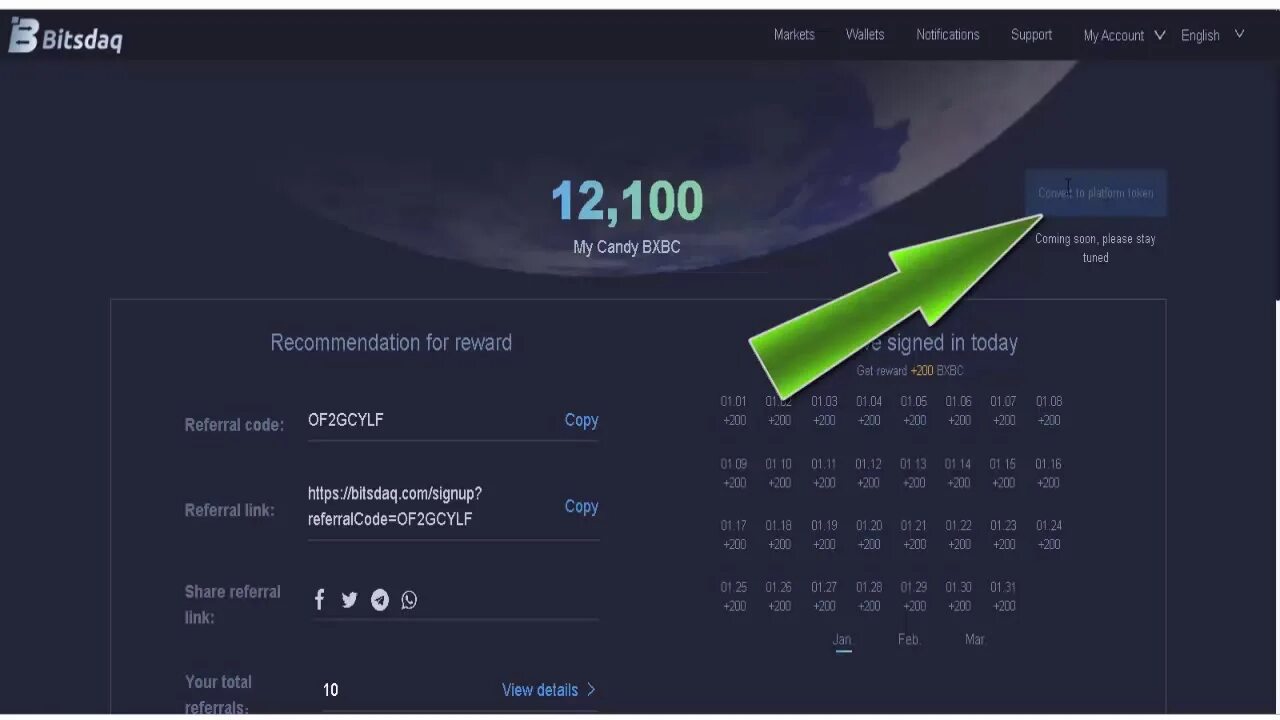Click the 01.27 sign-in day
Image resolution: width=1280 pixels, height=720 pixels.
824,597
